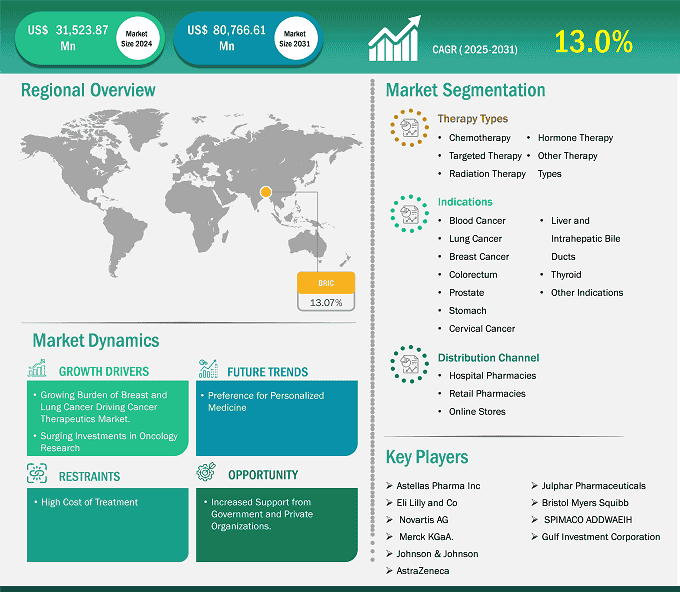Click the Future Trends chart icon
Viewport: 680px width, 592px height.
(x=208, y=369)
